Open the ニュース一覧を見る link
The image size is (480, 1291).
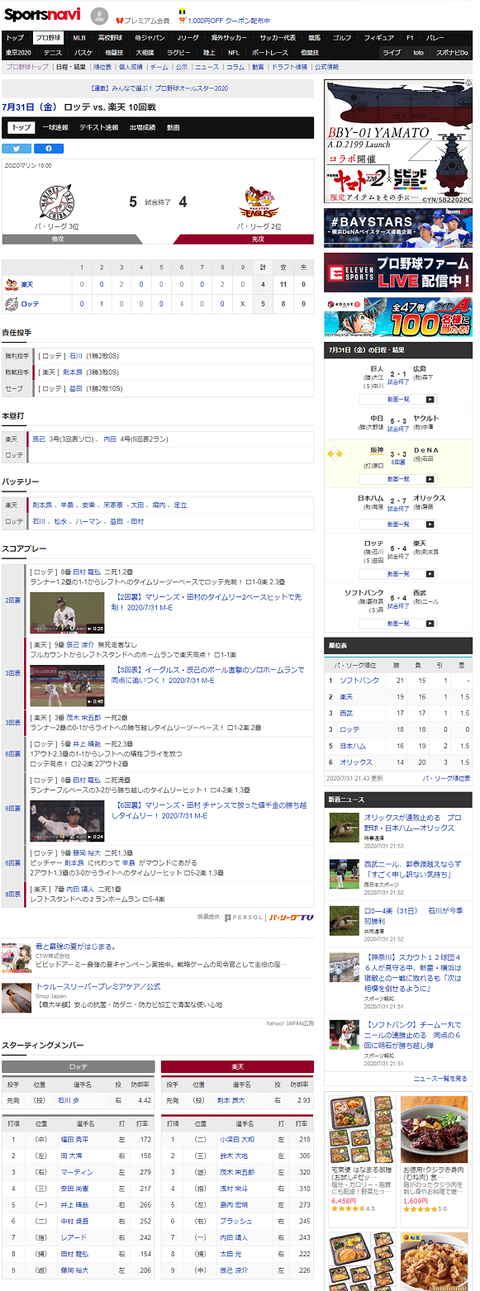click(x=440, y=1078)
